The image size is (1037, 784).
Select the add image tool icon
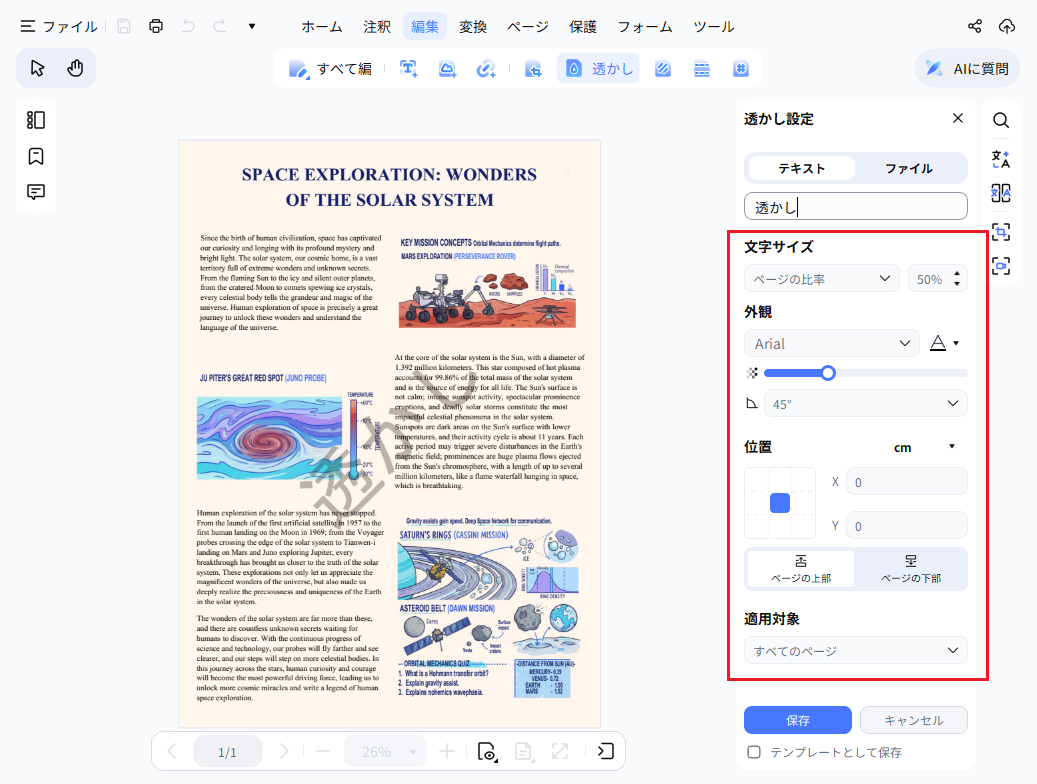(x=448, y=69)
